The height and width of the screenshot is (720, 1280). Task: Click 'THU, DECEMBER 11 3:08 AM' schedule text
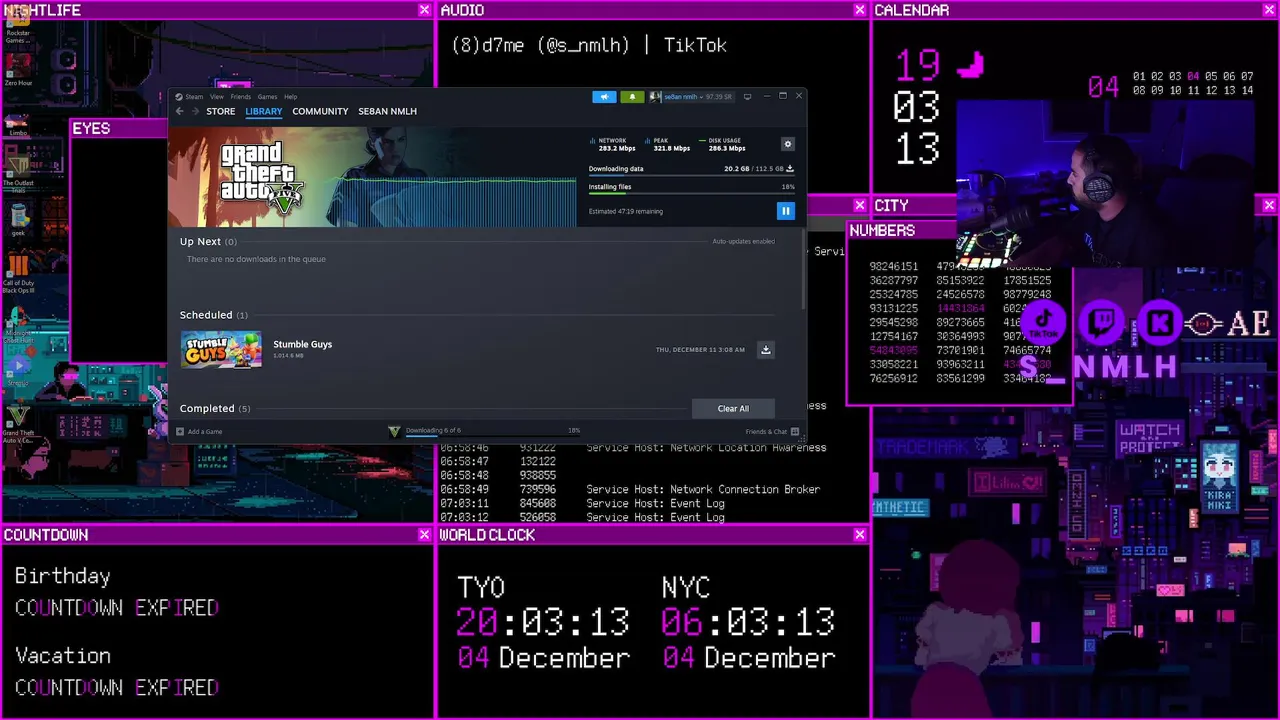(700, 350)
